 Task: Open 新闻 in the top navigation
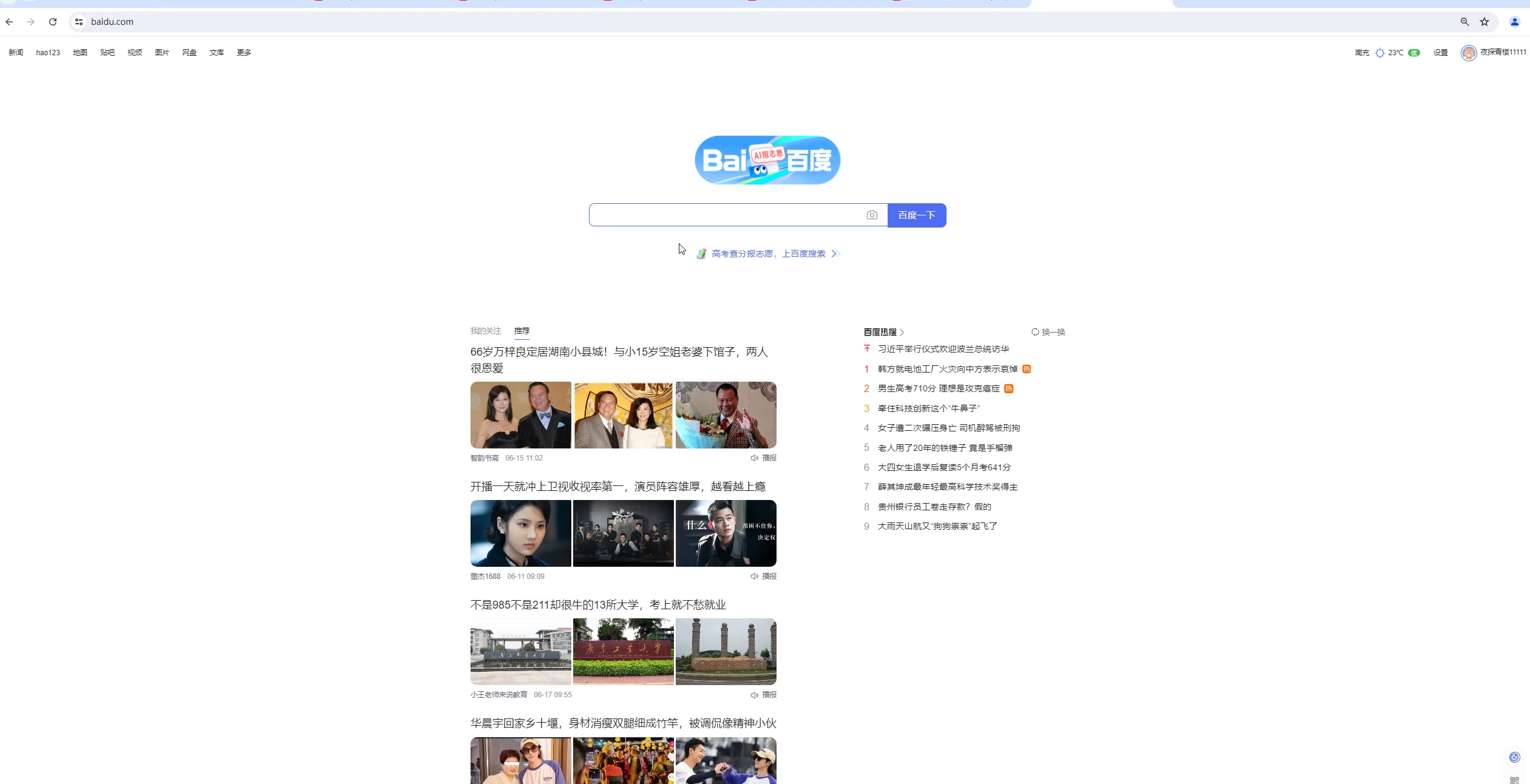click(x=16, y=53)
